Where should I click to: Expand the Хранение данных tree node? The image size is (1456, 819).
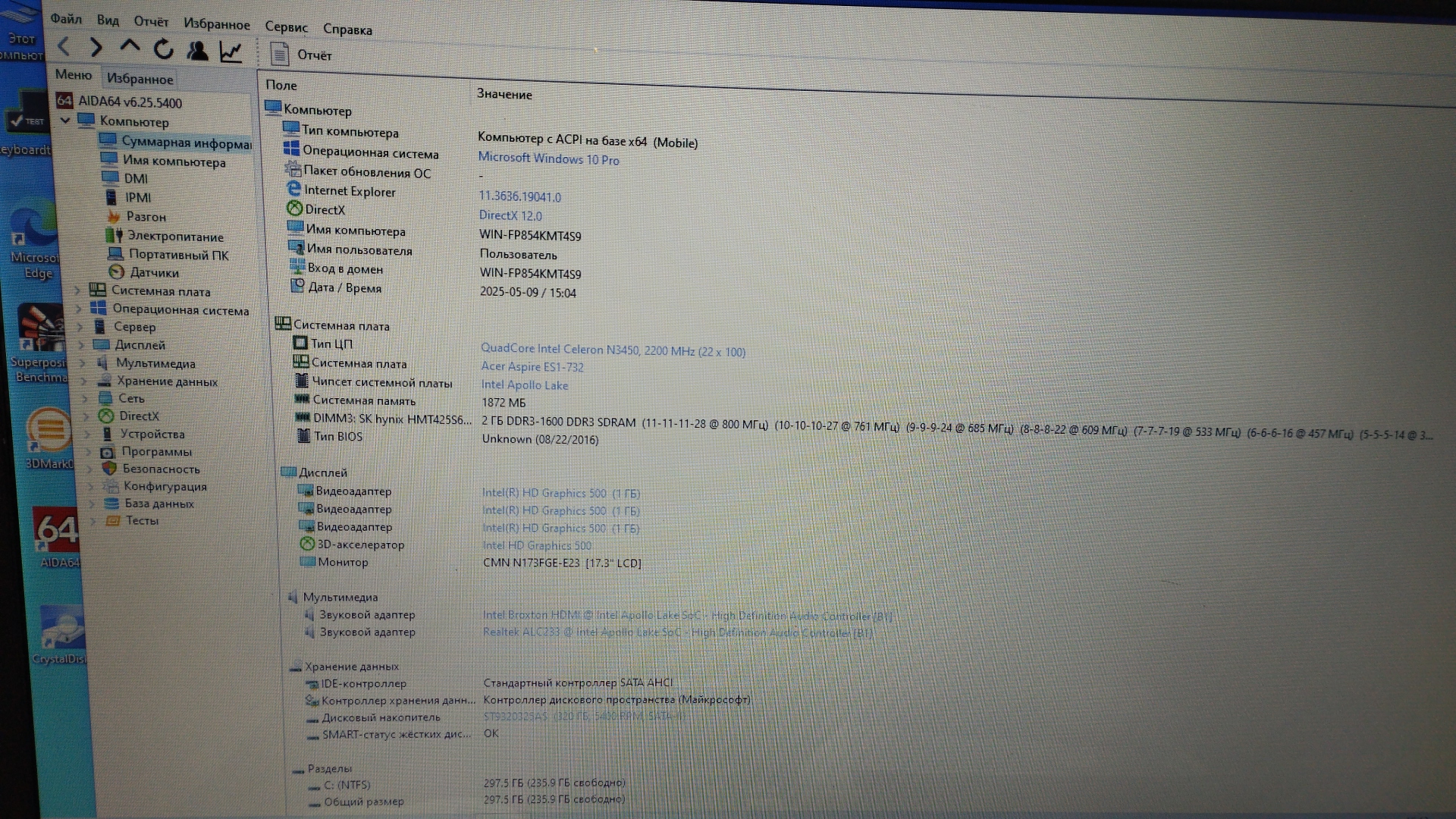(x=83, y=381)
